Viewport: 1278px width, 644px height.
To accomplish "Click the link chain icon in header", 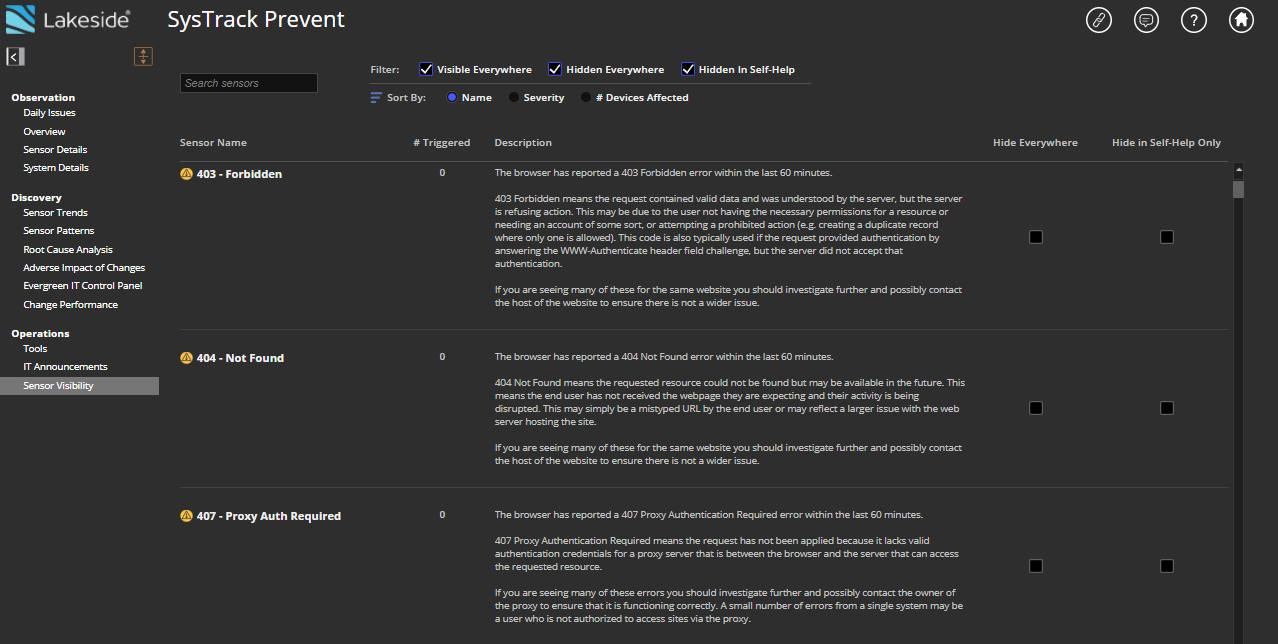I will [x=1099, y=20].
